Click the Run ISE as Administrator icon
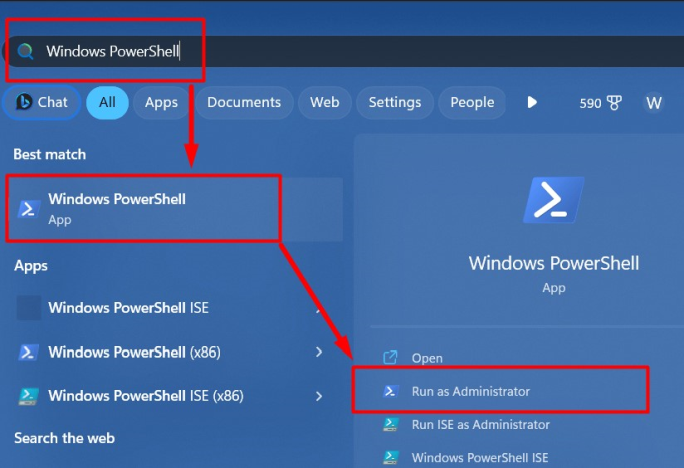The width and height of the screenshot is (684, 468). [x=390, y=424]
